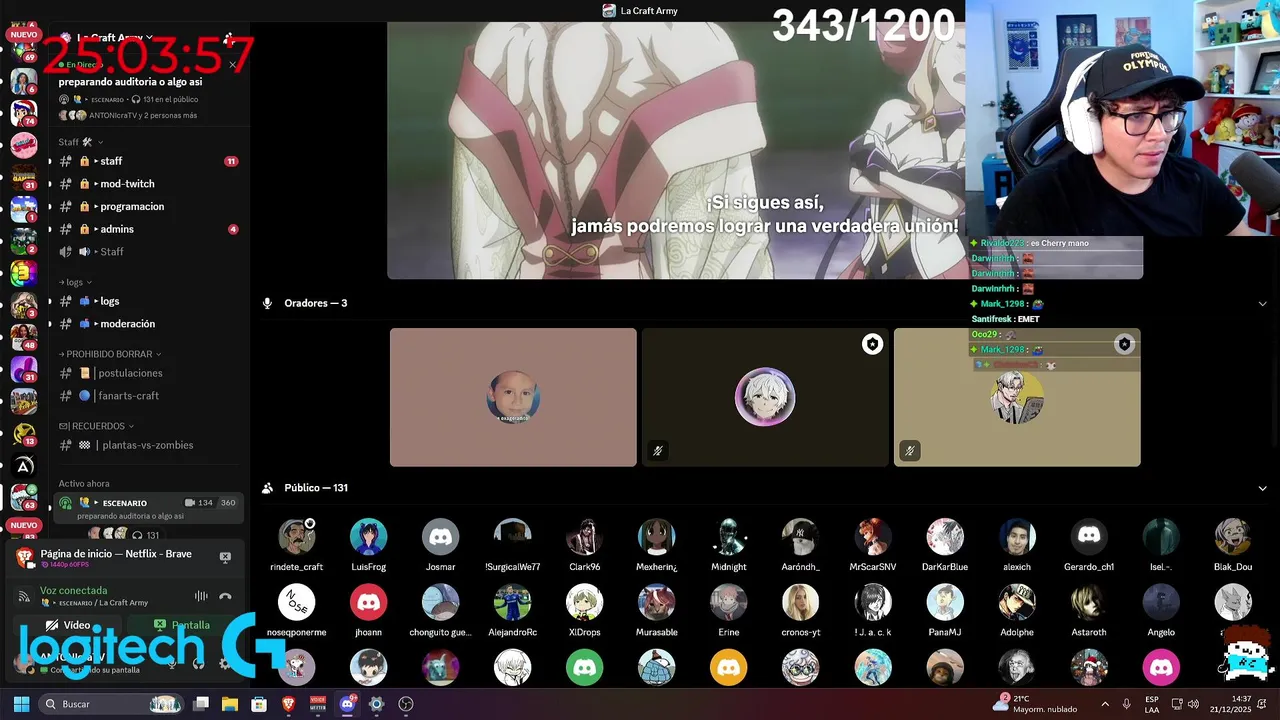Toggle noise suppression waveform icon

(201, 596)
